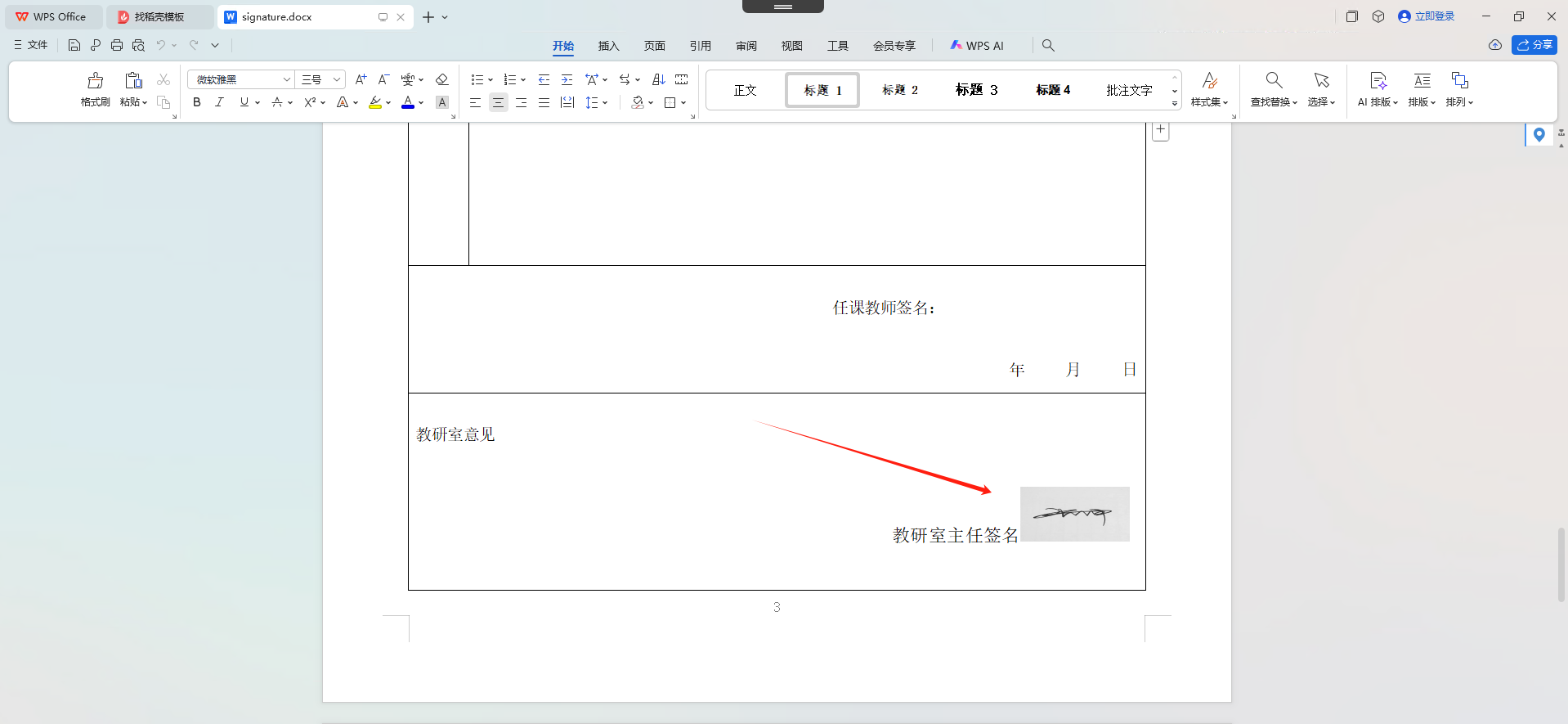Click the cloud sync icon
Image resolution: width=1568 pixels, height=724 pixels.
click(1495, 45)
